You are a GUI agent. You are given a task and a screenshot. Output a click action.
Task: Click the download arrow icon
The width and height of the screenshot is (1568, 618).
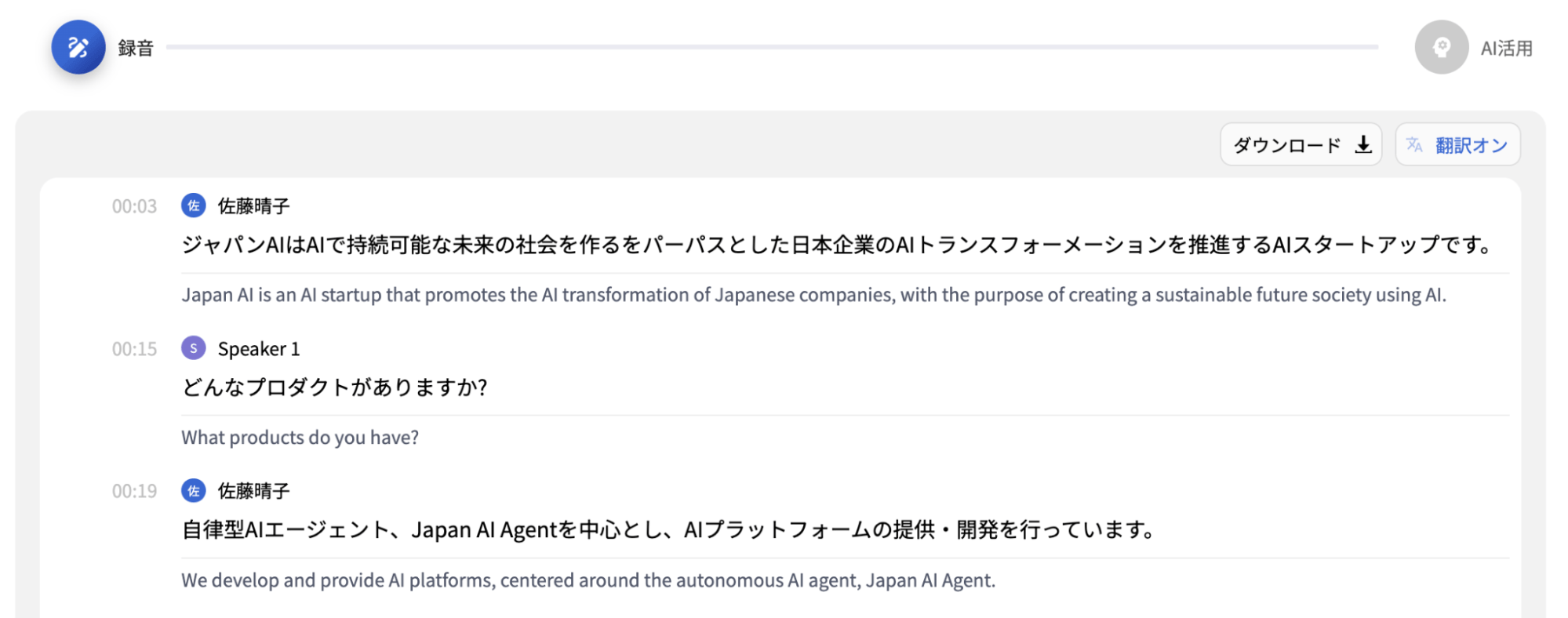(x=1364, y=145)
